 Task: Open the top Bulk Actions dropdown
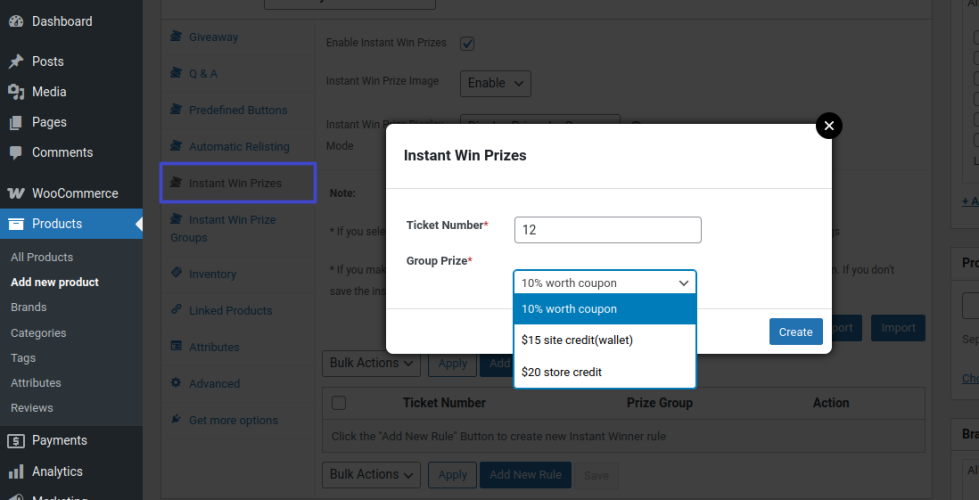371,363
